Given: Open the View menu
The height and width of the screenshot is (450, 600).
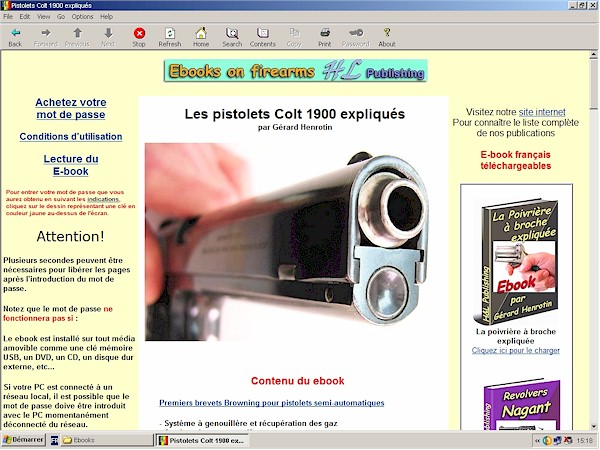Looking at the screenshot, I should tap(44, 16).
